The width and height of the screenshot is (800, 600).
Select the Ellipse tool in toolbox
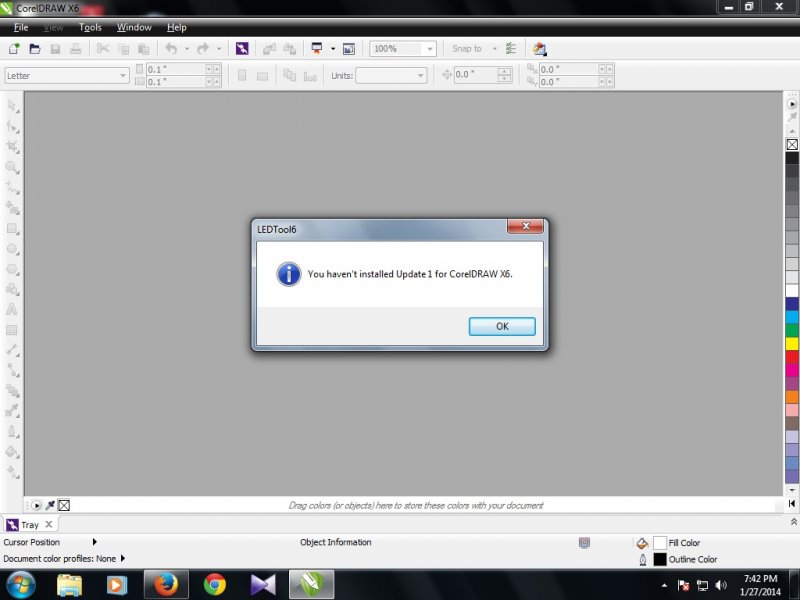13,249
